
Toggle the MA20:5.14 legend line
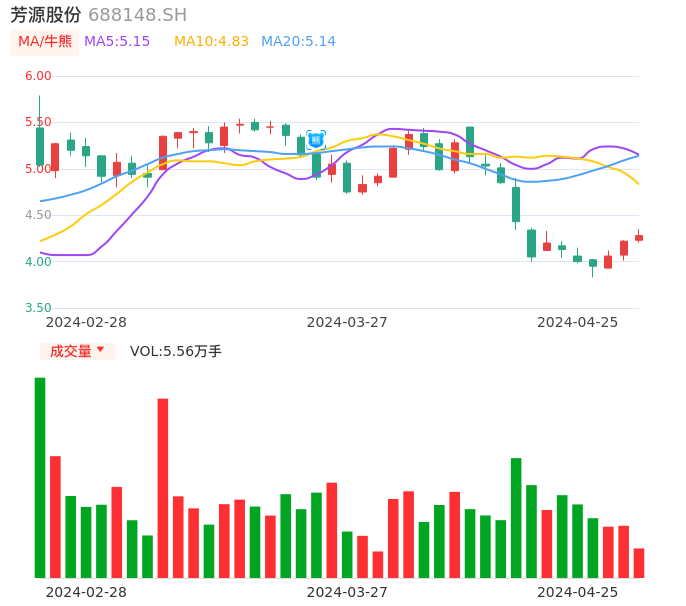point(298,42)
